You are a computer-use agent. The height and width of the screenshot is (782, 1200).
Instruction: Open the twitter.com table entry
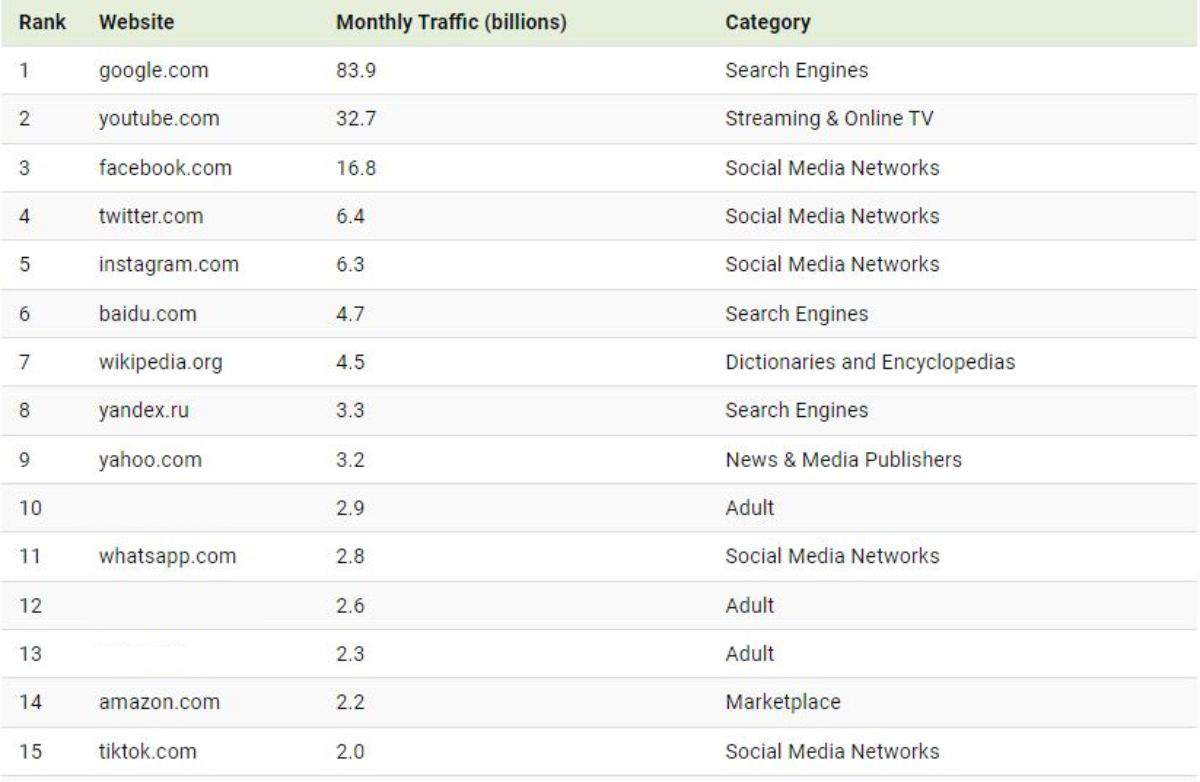click(150, 216)
